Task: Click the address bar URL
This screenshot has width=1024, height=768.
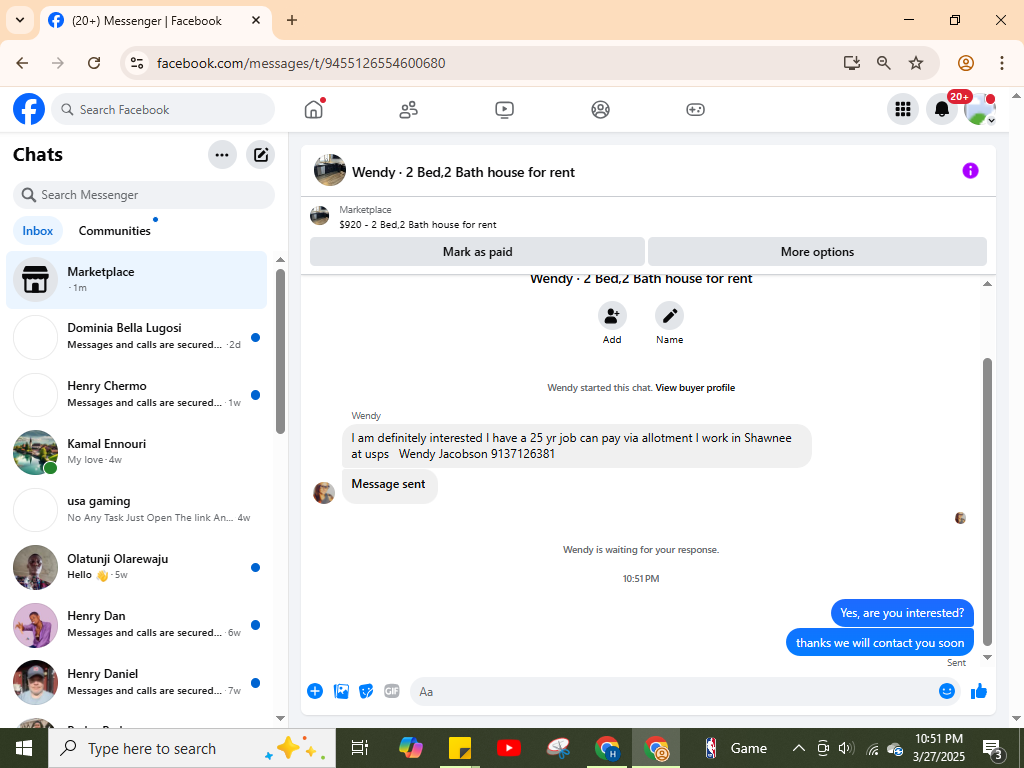Action: click(x=301, y=63)
